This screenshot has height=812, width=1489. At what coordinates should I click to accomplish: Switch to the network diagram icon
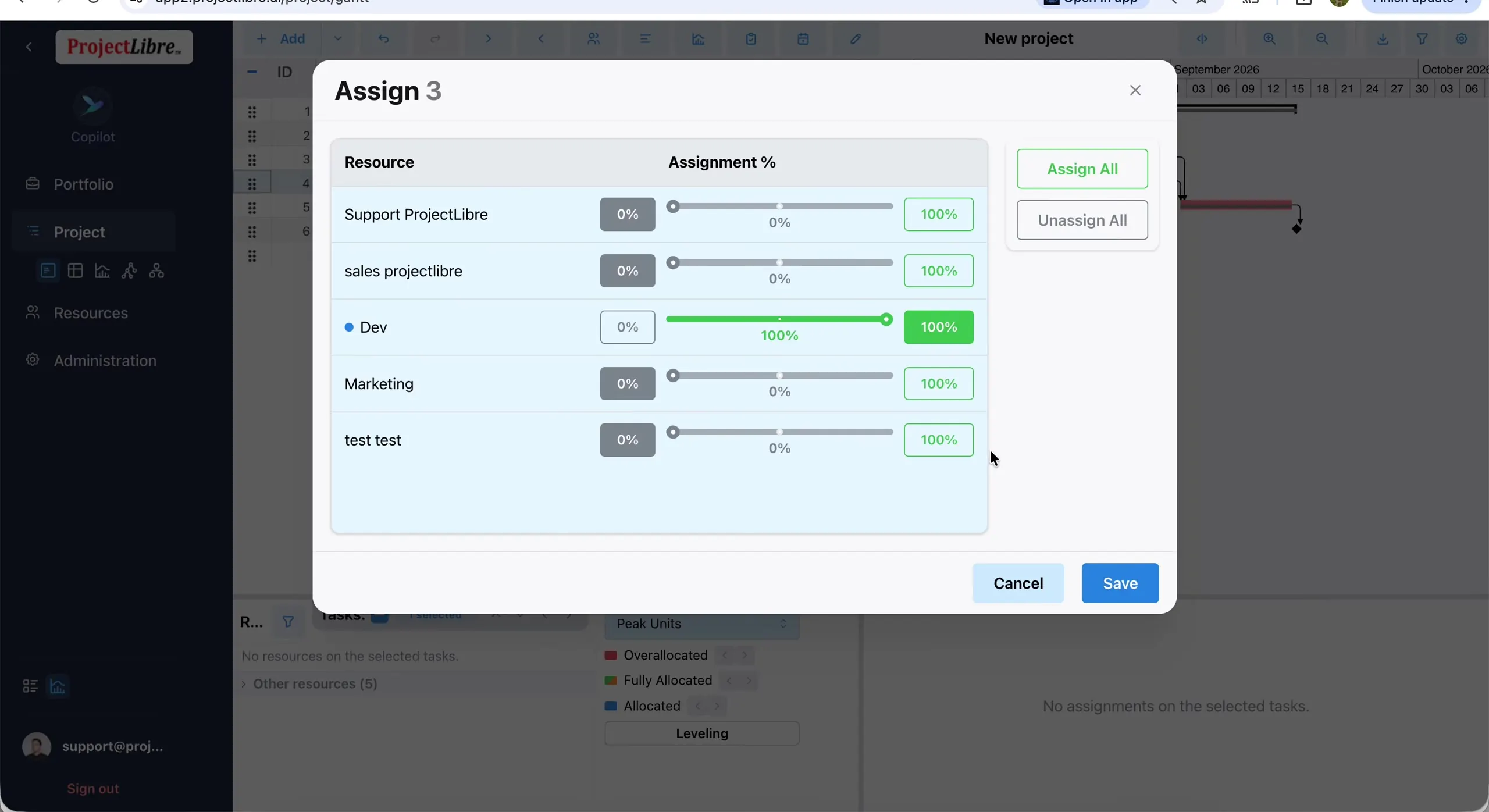[x=129, y=270]
